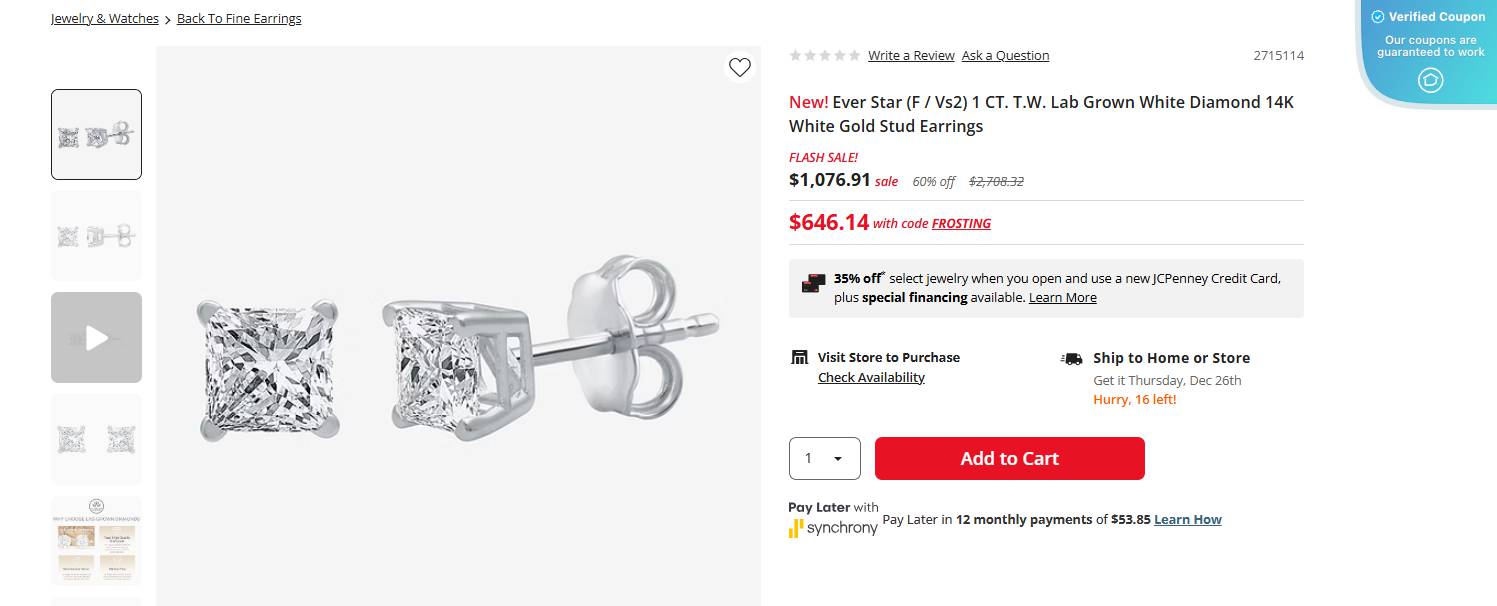
Task: Go Back To Fine Earrings
Action: tap(239, 18)
